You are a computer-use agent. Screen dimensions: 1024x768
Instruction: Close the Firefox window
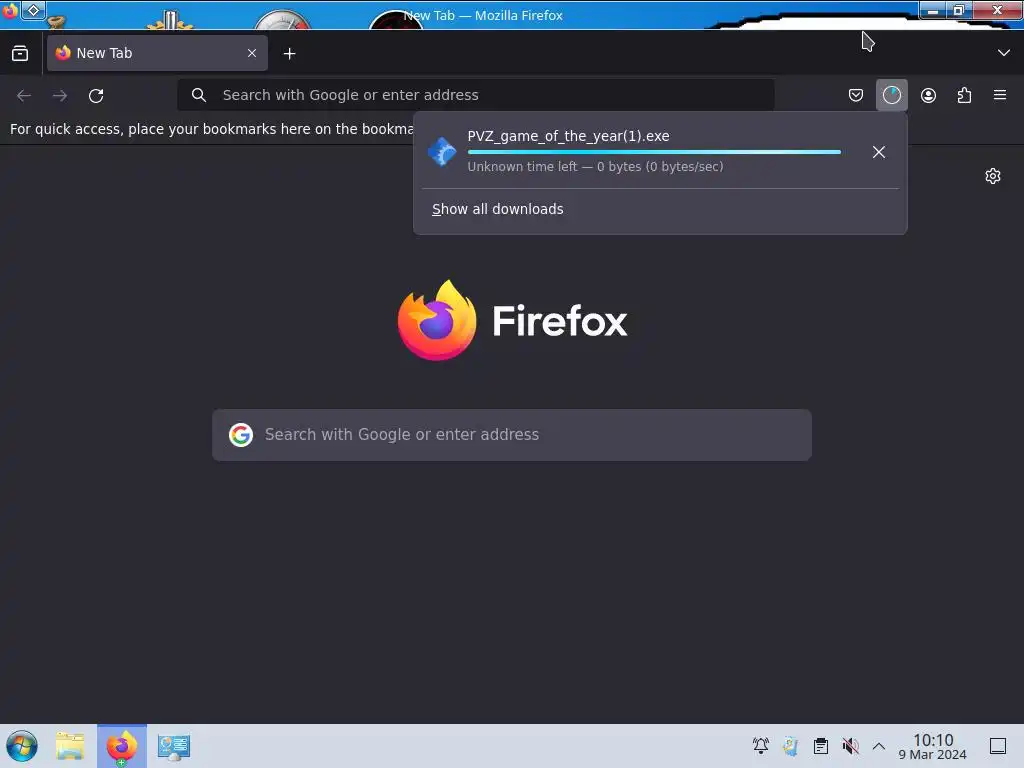(x=997, y=10)
